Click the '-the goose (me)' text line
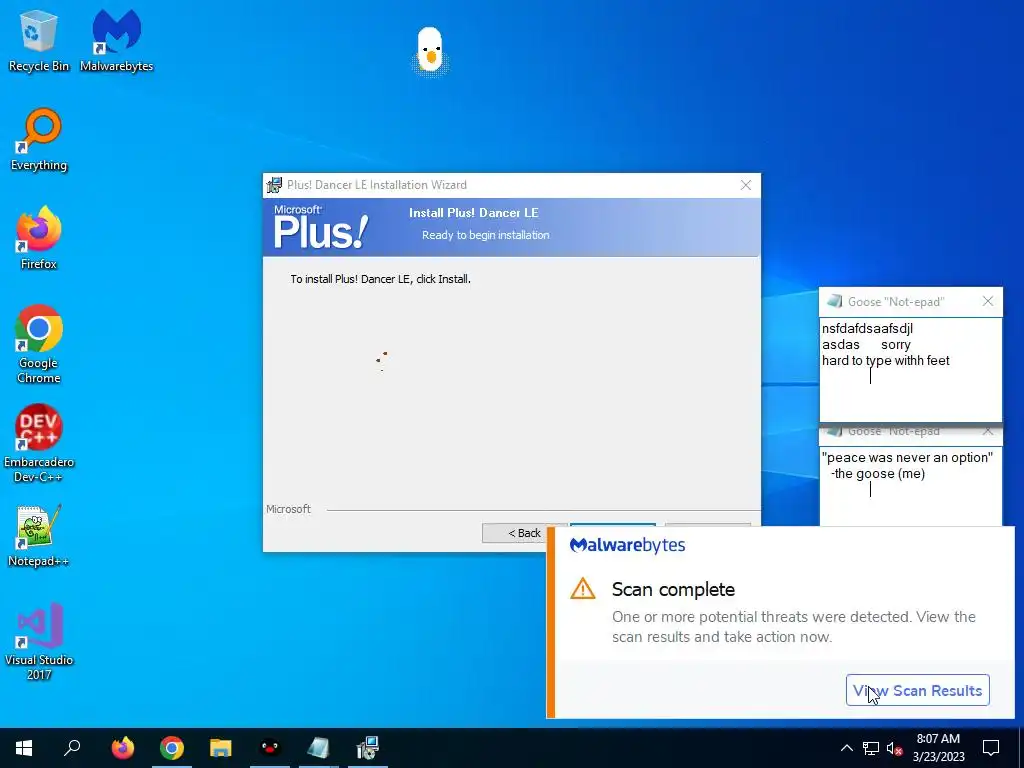This screenshot has height=768, width=1024. point(878,473)
